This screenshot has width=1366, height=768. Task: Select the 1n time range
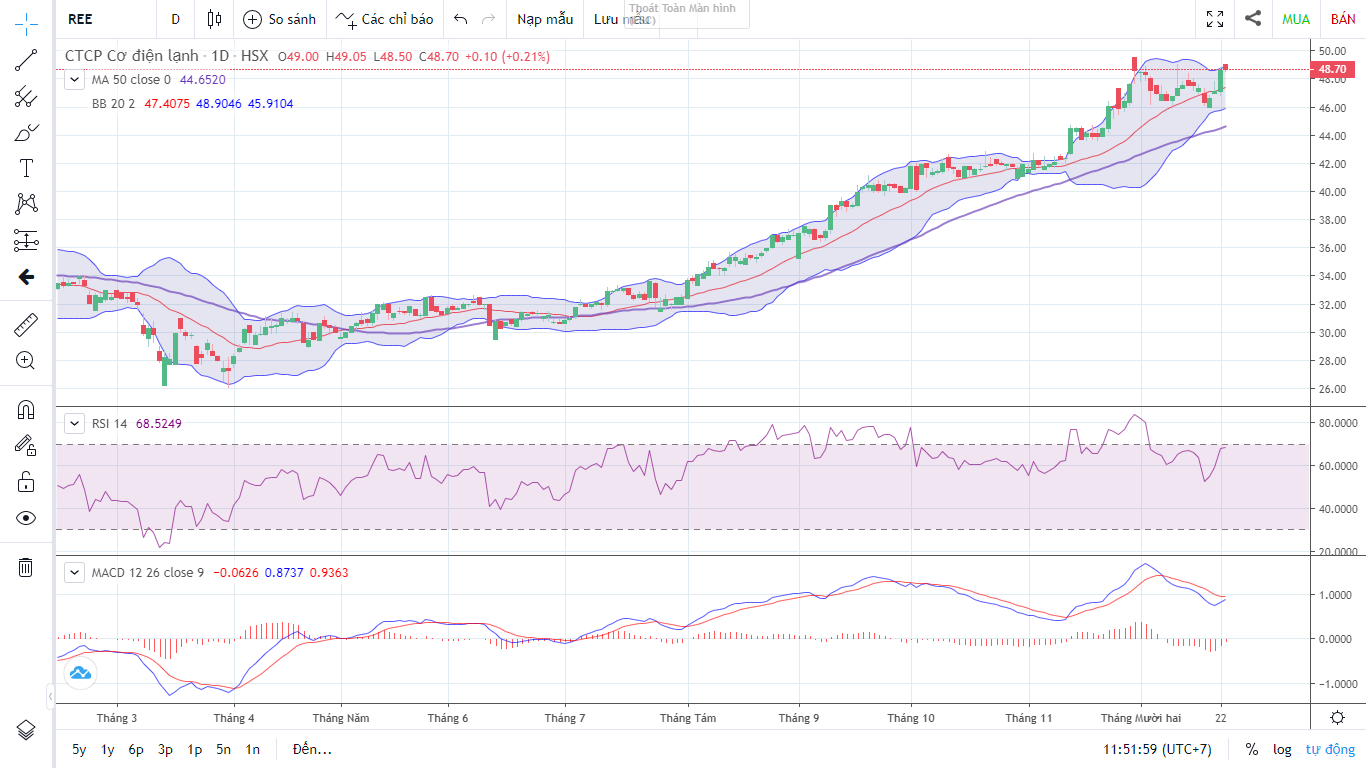(252, 749)
